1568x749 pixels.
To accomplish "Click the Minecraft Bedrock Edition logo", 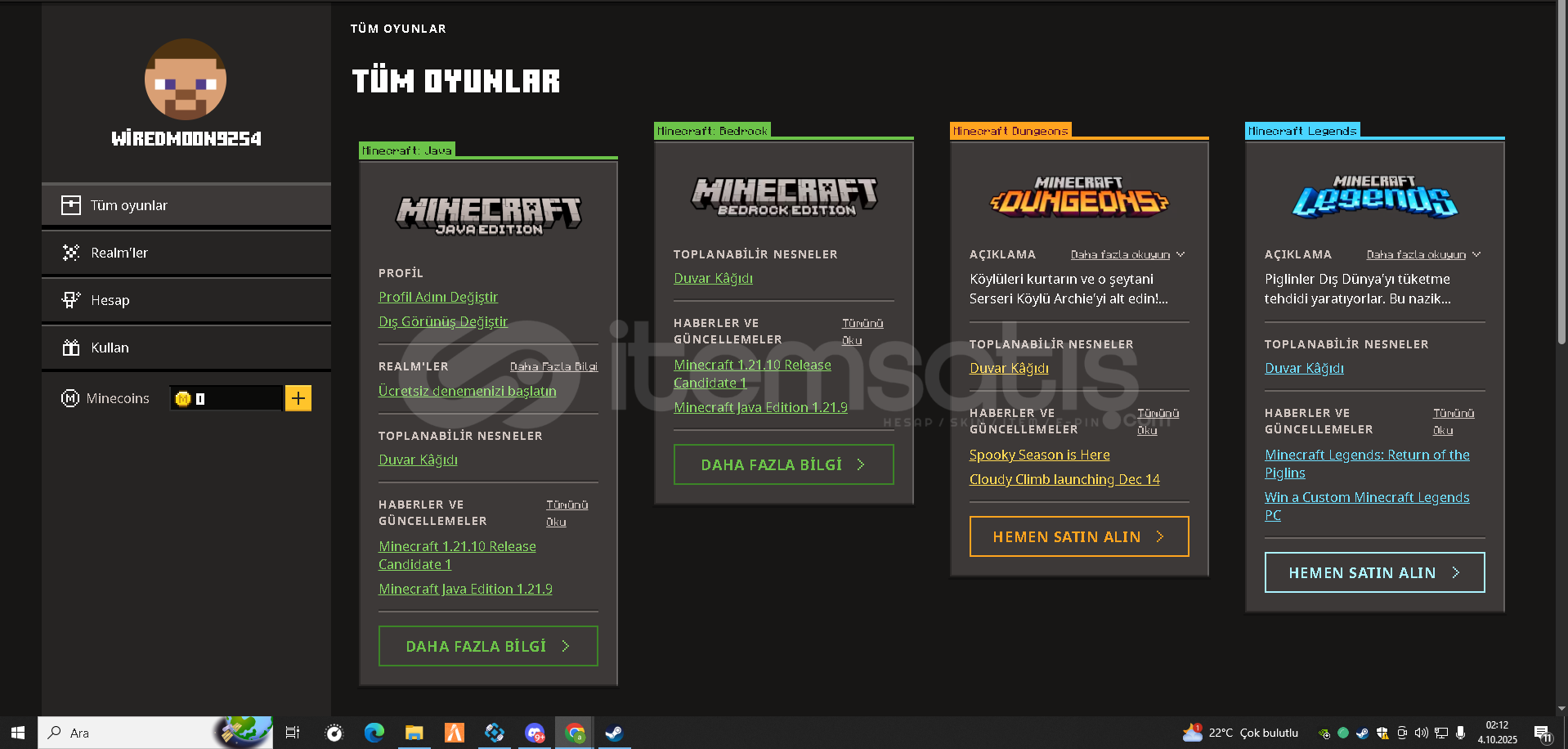I will coord(784,196).
